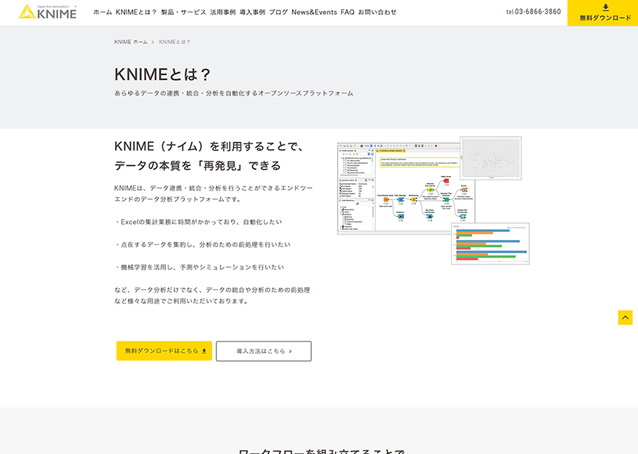Click KNIME ホーム breadcrumb link
638x454 pixels.
(131, 42)
